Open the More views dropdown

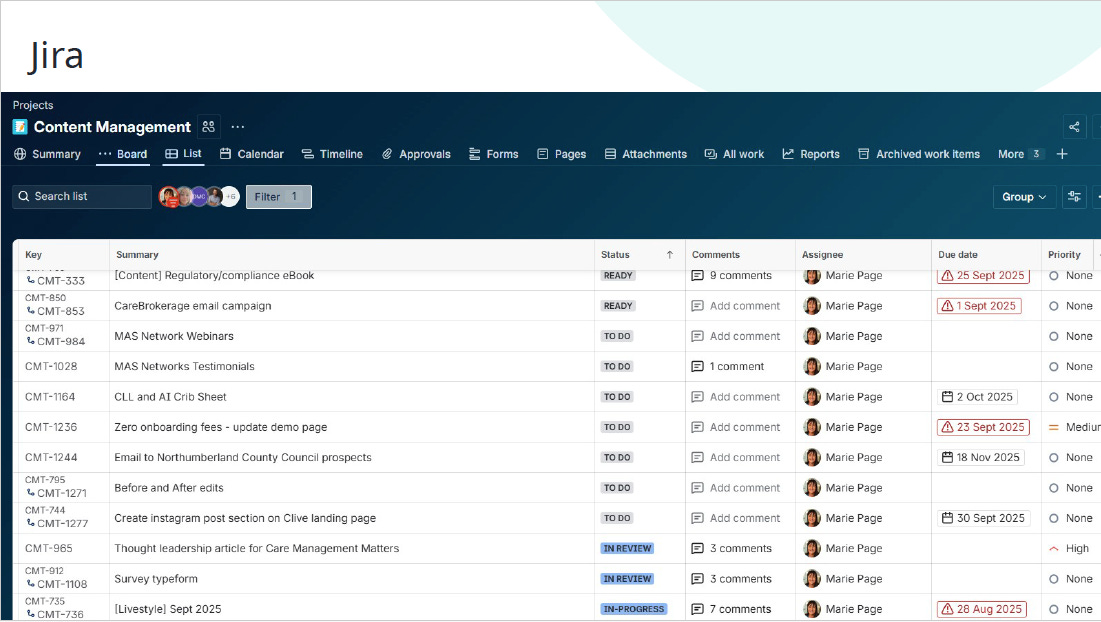coord(1022,154)
